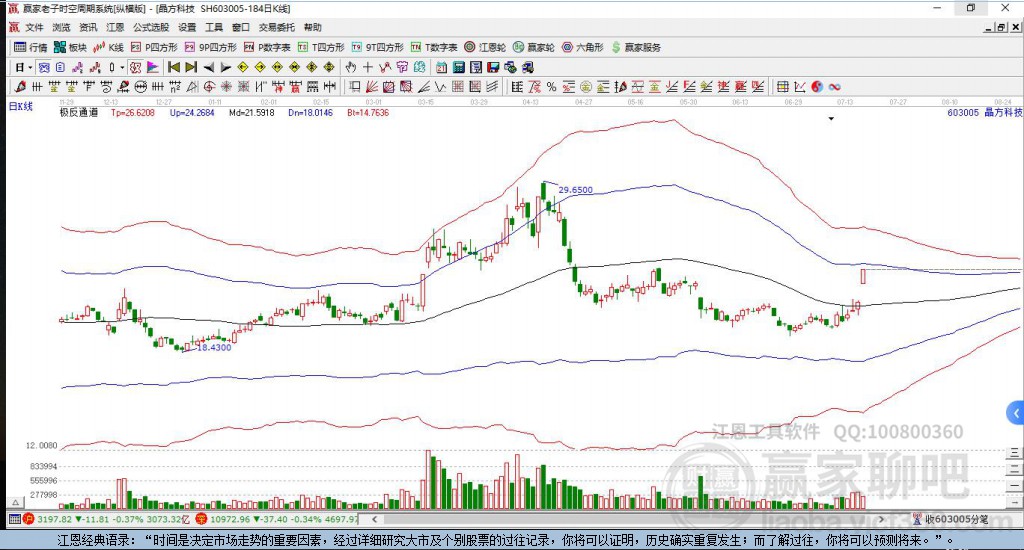The width and height of the screenshot is (1024, 550).
Task: Expand the volume panel up-triangle
Action: point(16,502)
